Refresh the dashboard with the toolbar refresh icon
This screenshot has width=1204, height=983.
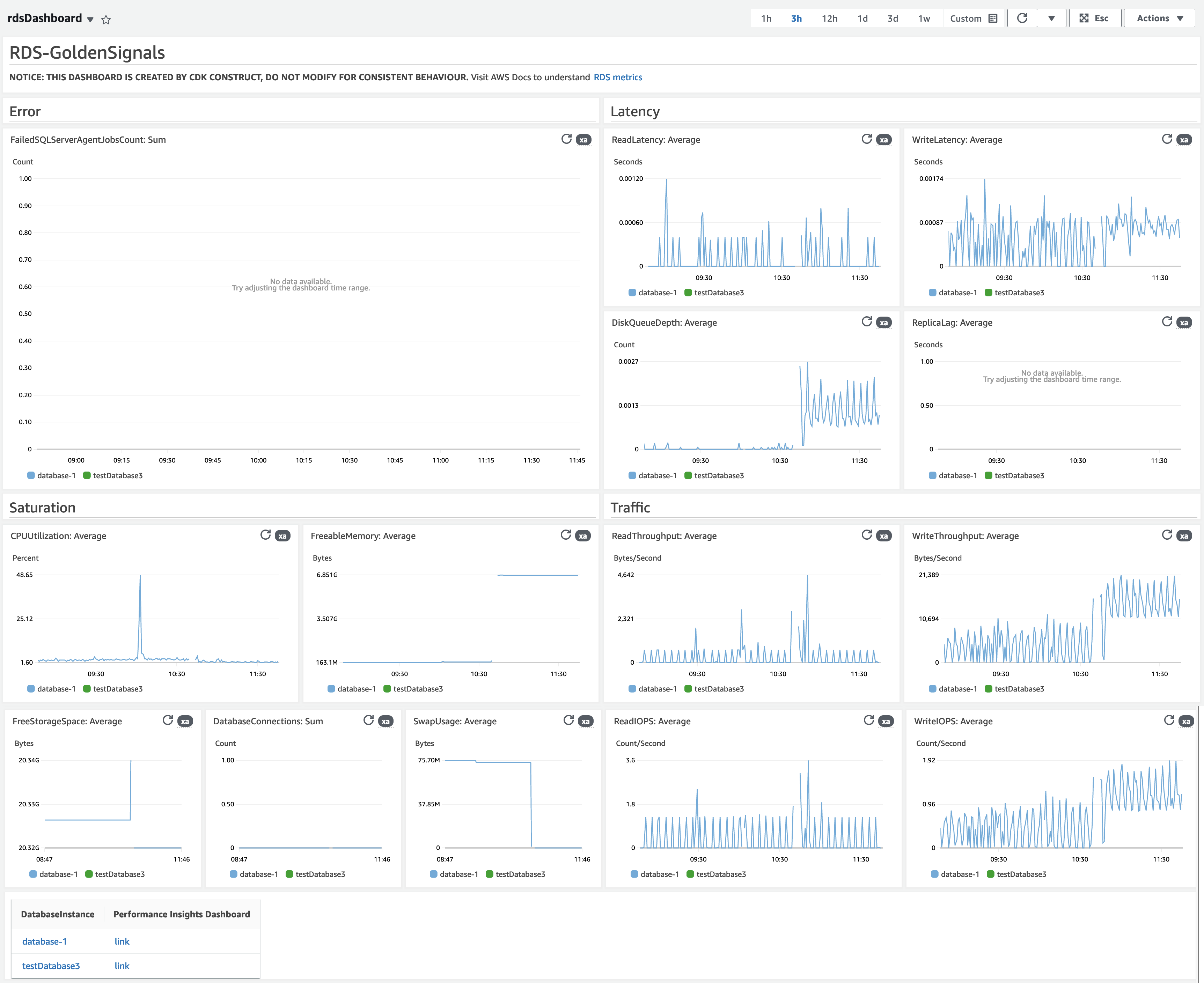(x=1022, y=17)
